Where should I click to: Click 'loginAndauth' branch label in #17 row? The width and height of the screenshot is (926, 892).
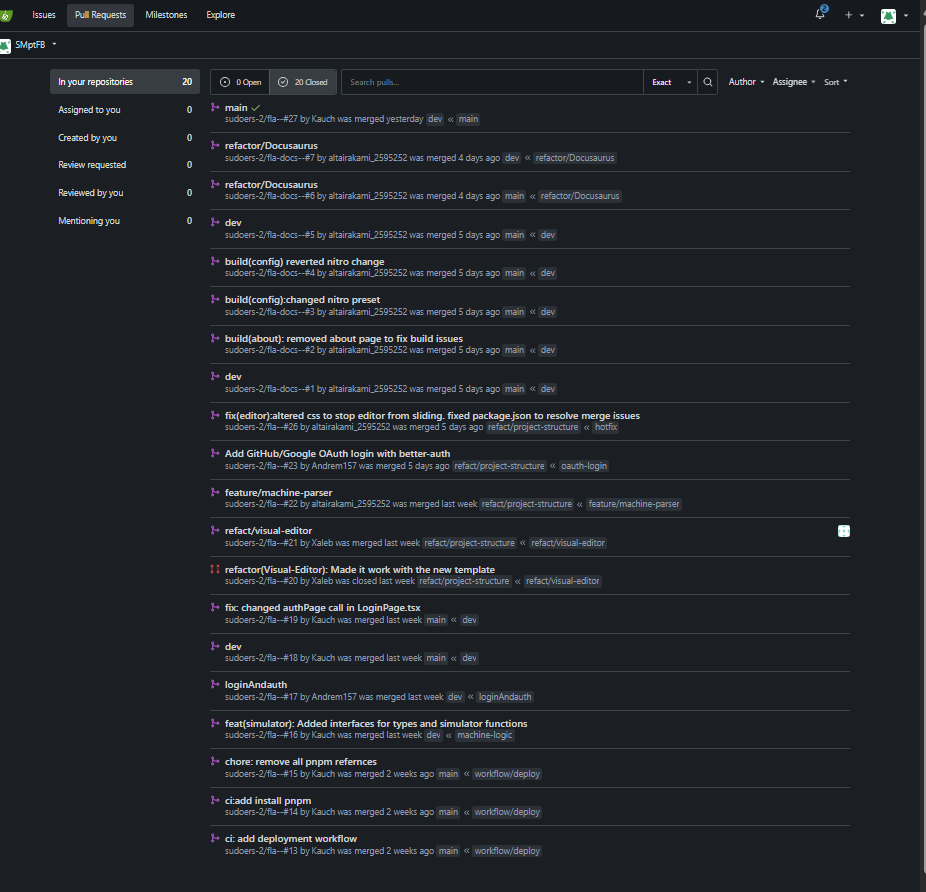(x=505, y=697)
